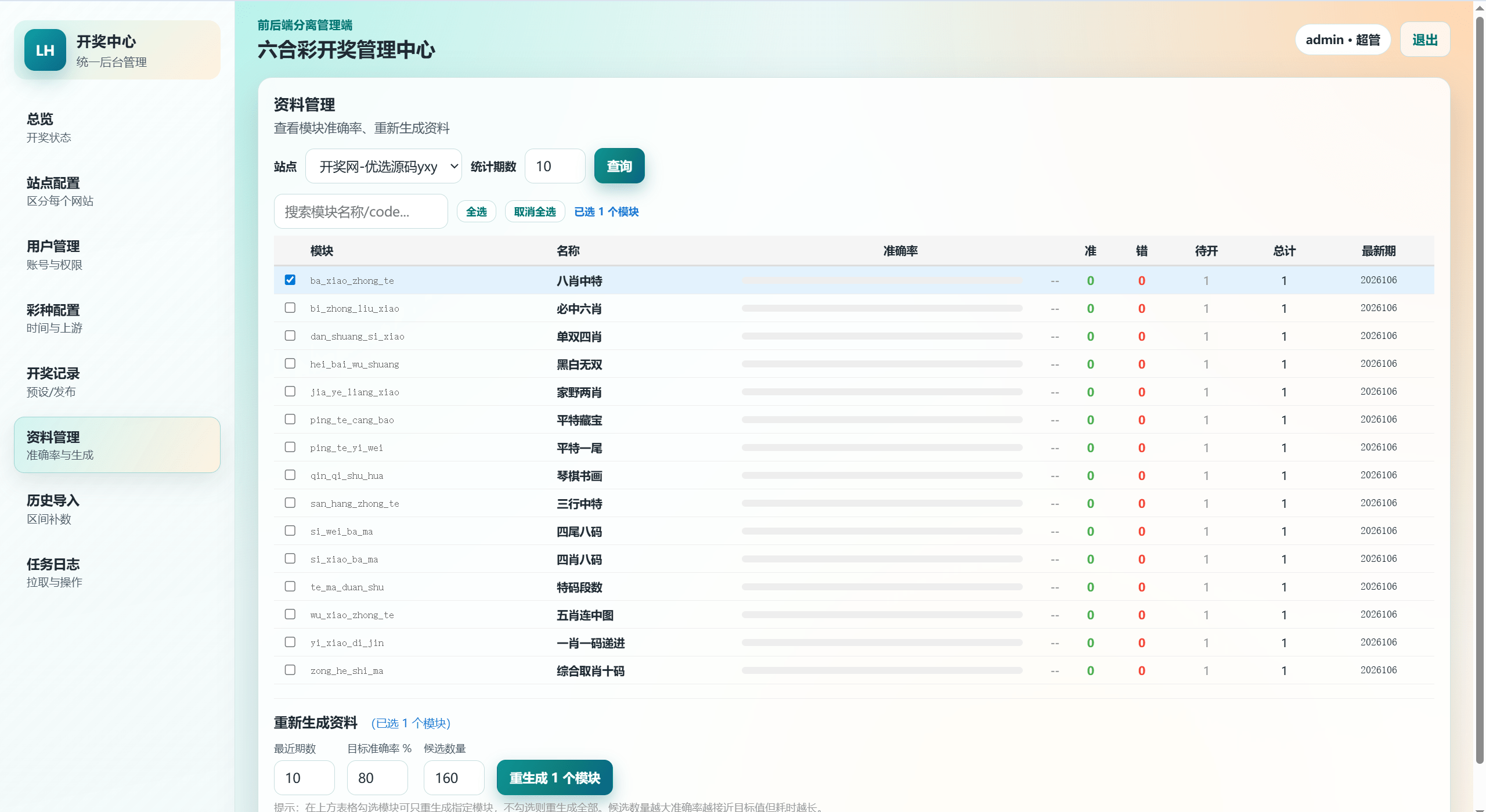Click the 总计 column header
Viewport: 1486px width, 812px height.
point(1284,251)
